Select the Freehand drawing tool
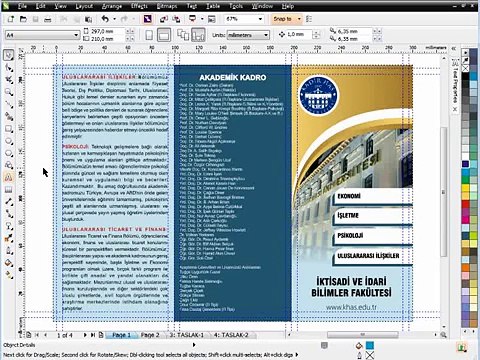This screenshot has width=480, height=360. point(9,104)
